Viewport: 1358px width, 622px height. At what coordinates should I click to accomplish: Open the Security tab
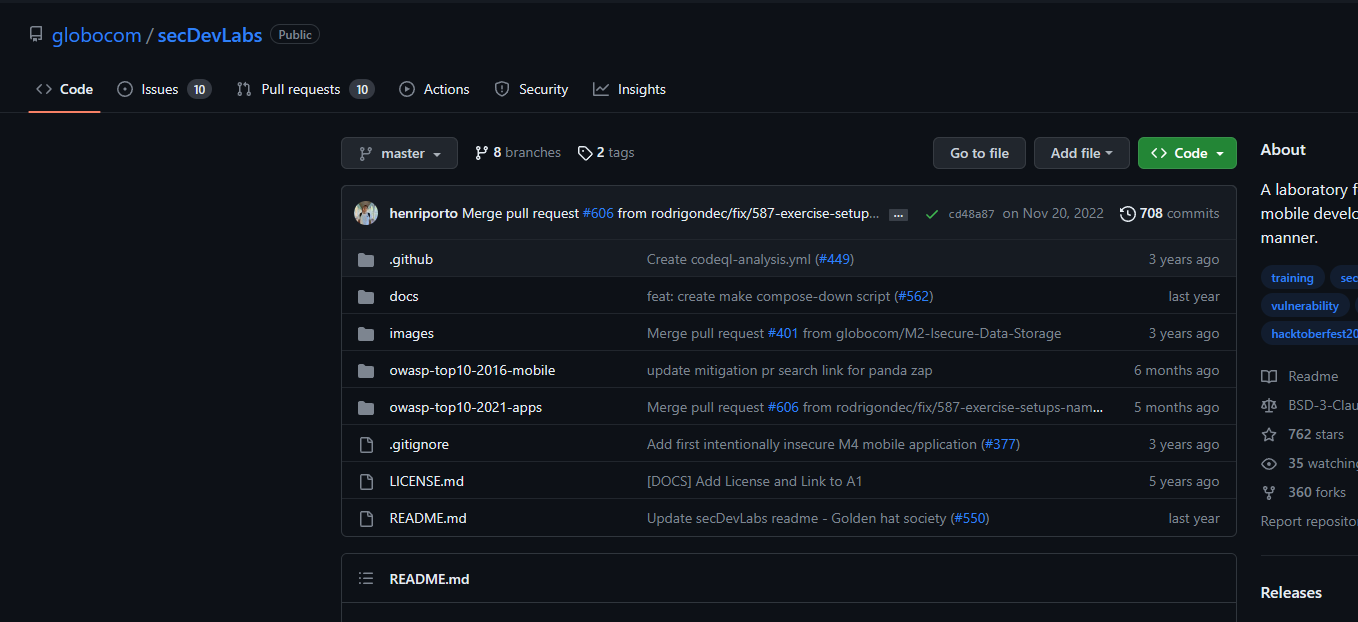[x=531, y=89]
